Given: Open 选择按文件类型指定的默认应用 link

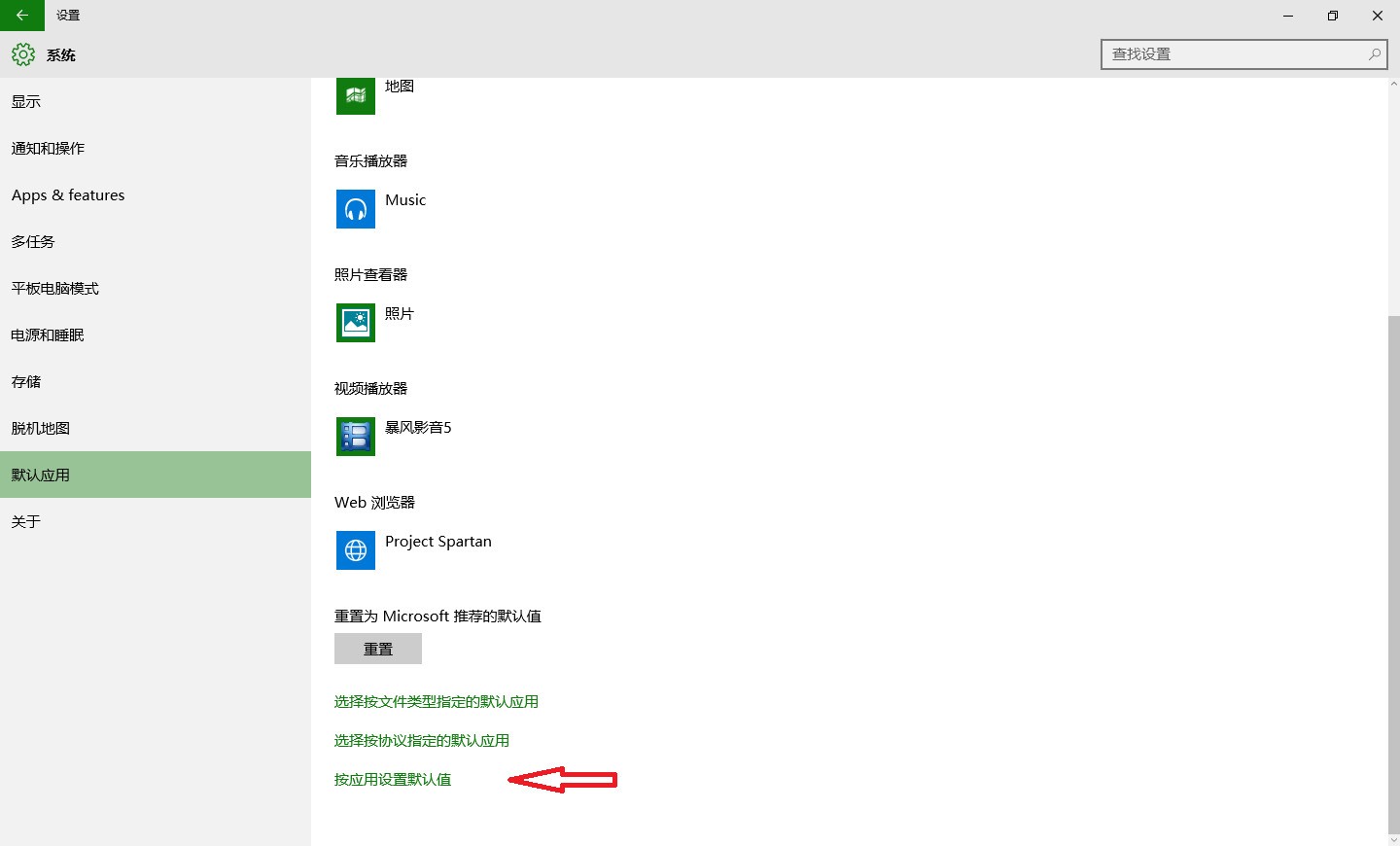Looking at the screenshot, I should point(437,701).
